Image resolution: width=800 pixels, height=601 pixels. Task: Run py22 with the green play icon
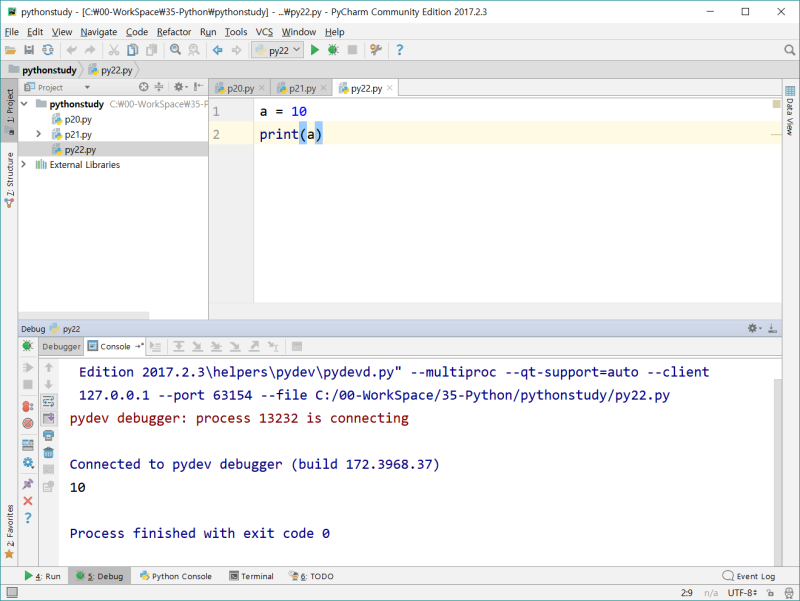[x=315, y=50]
